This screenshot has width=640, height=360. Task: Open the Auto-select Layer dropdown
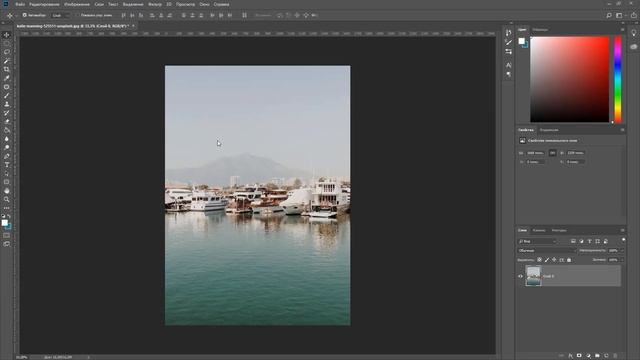click(61, 15)
